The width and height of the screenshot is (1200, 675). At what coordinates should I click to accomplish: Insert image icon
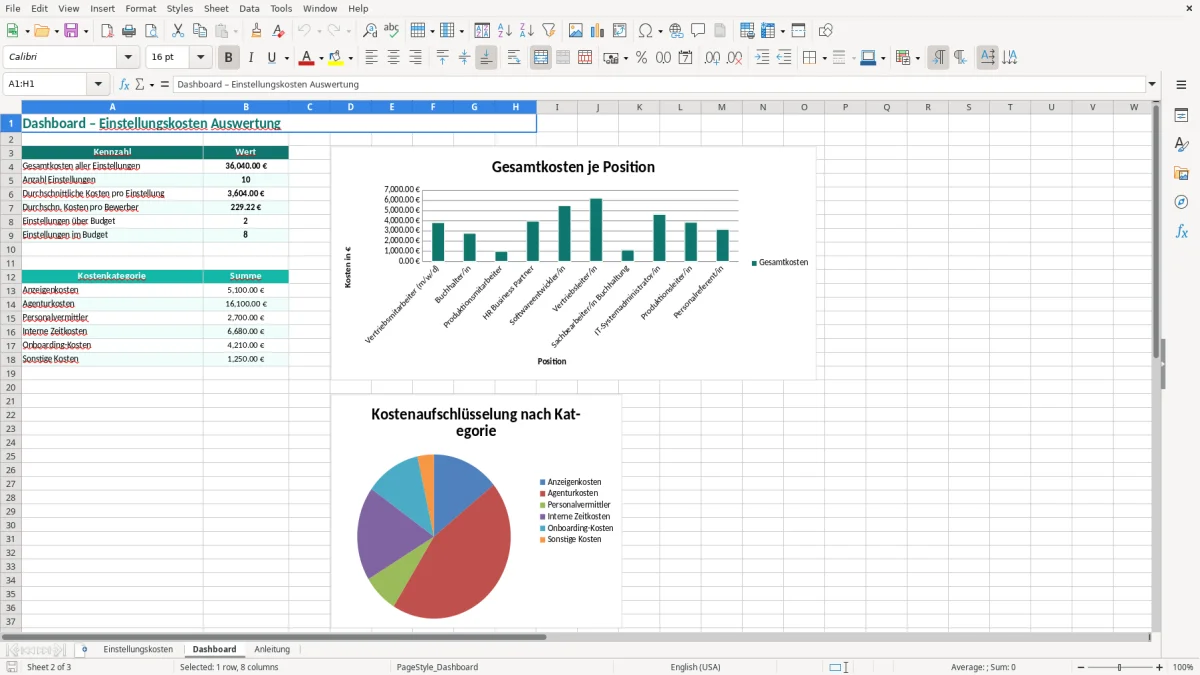[576, 31]
